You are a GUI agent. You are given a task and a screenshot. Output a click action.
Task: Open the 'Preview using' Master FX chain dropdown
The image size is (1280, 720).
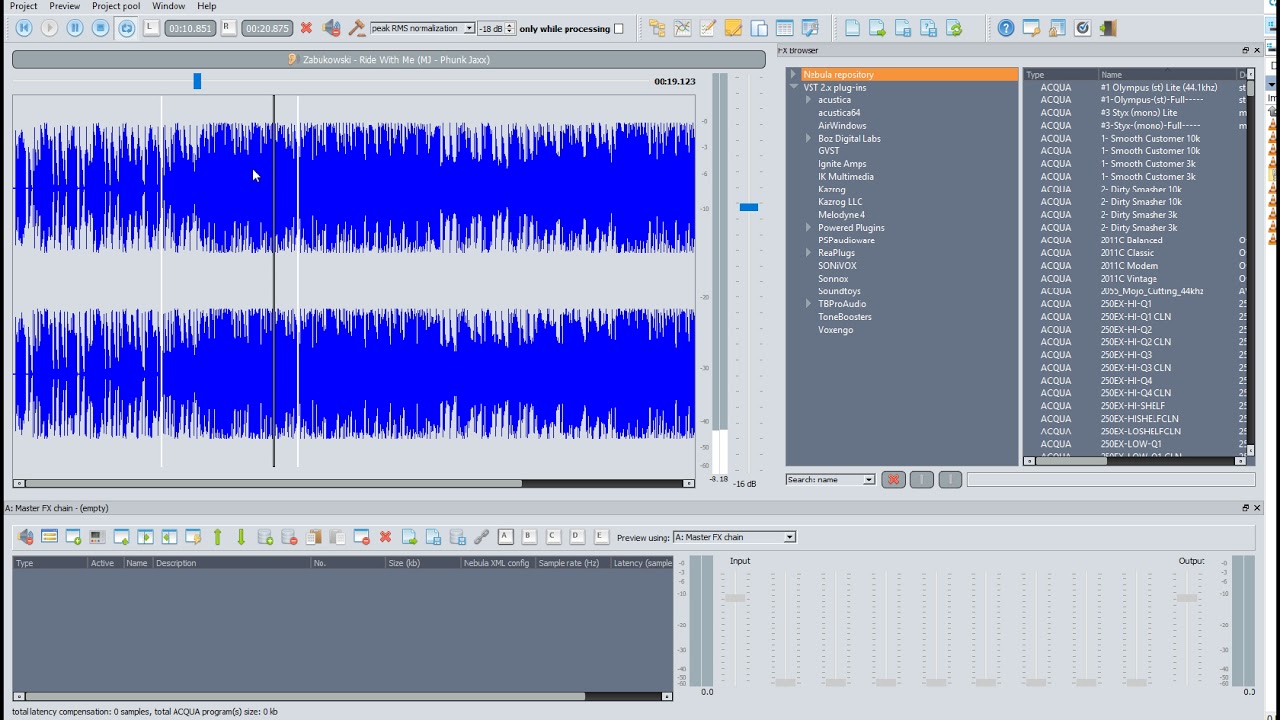pos(734,537)
